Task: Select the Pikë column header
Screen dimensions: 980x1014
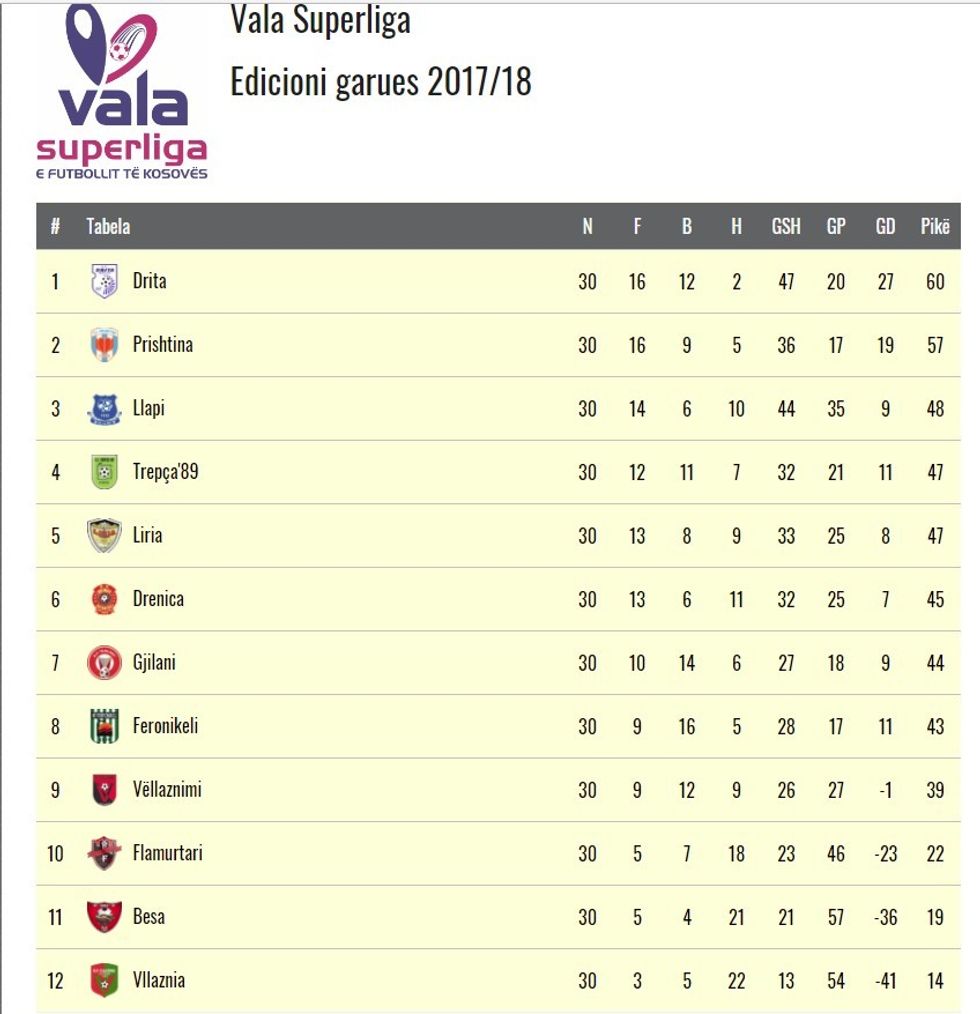Action: [x=935, y=226]
